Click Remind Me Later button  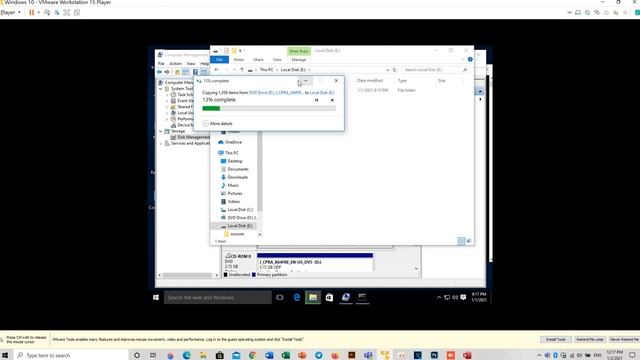[x=590, y=340]
